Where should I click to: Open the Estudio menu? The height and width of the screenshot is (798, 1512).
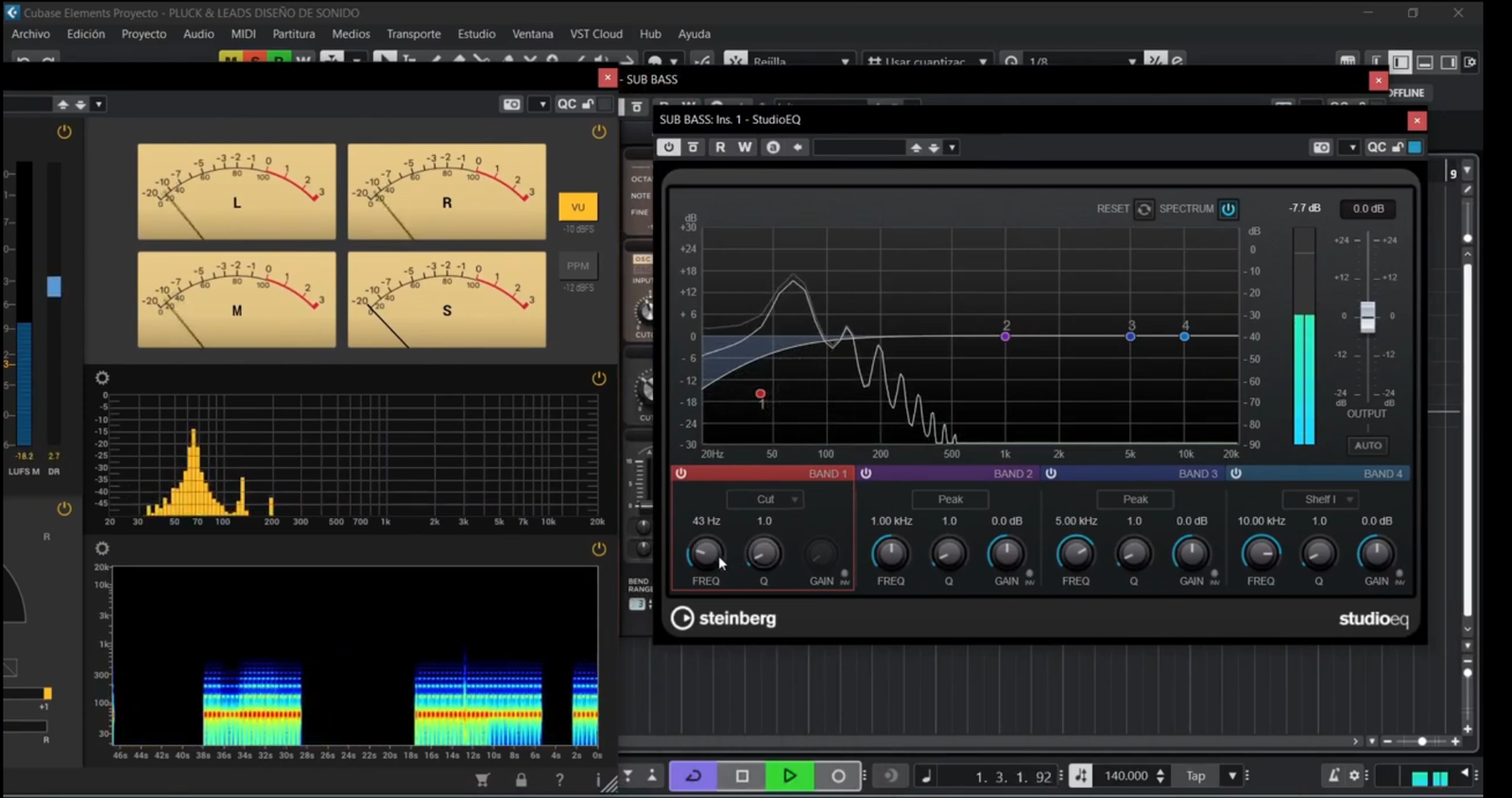coord(476,34)
